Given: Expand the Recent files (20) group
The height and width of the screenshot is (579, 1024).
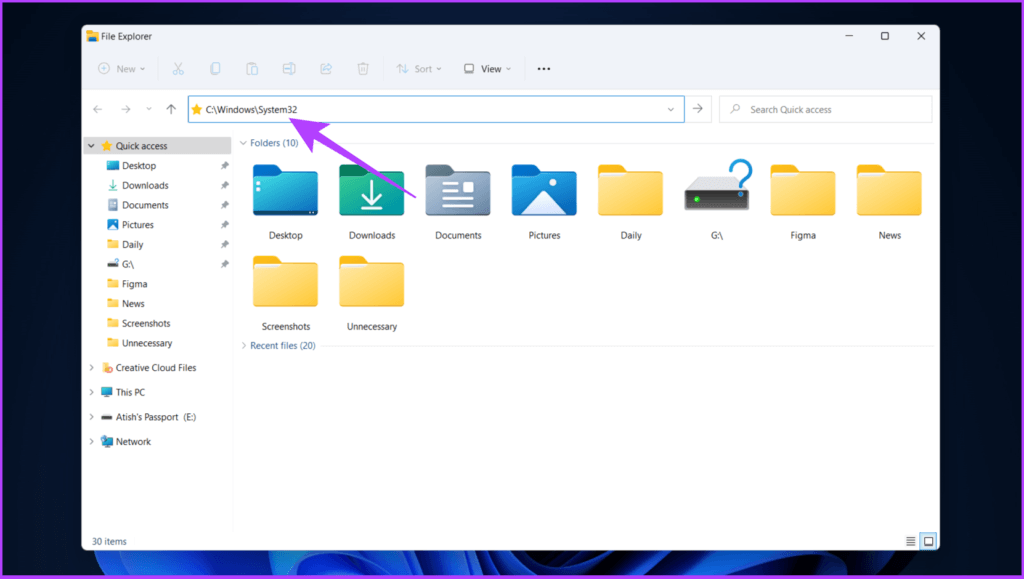Looking at the screenshot, I should pyautogui.click(x=244, y=346).
